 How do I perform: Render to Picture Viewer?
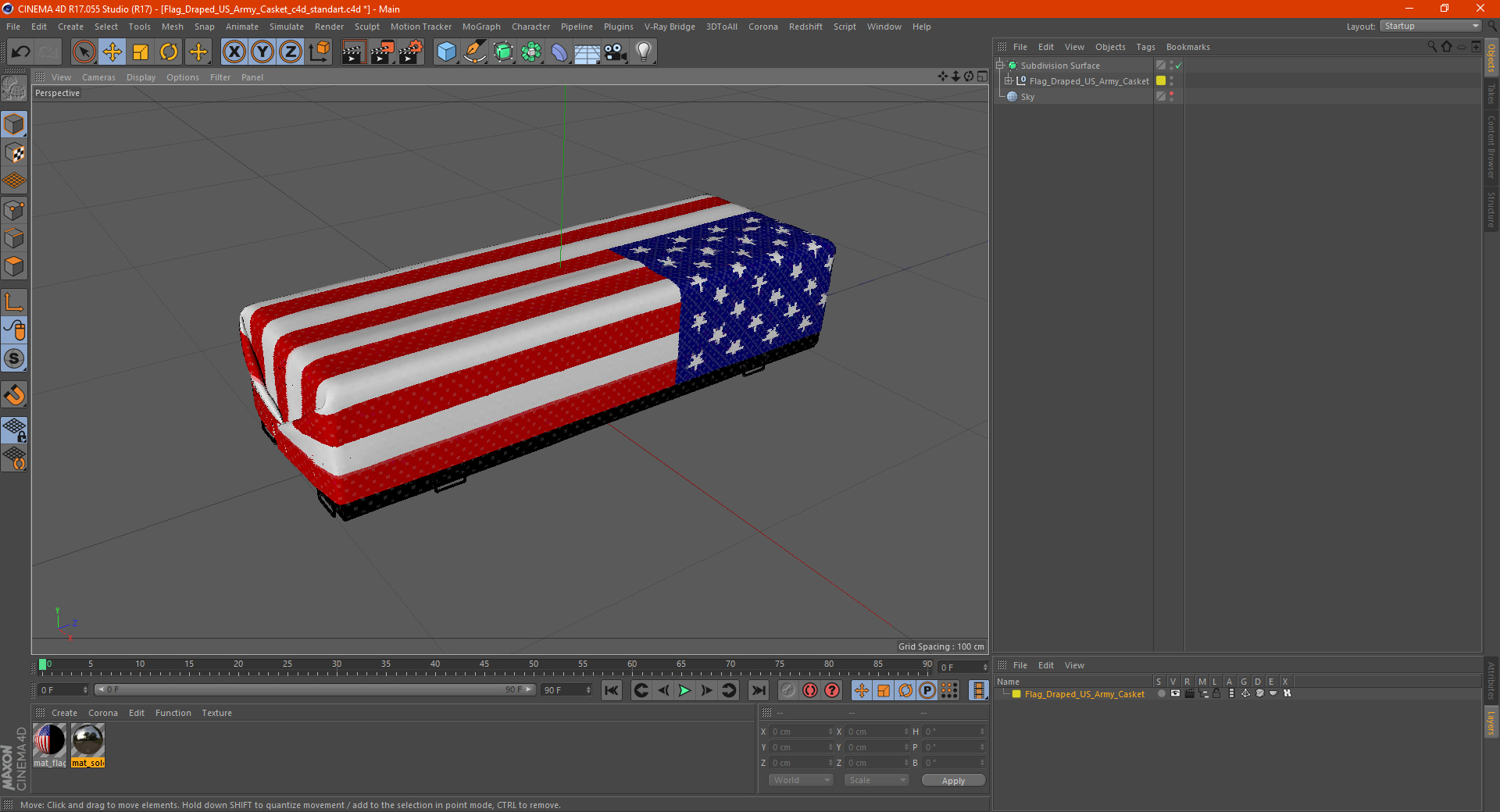pyautogui.click(x=382, y=52)
